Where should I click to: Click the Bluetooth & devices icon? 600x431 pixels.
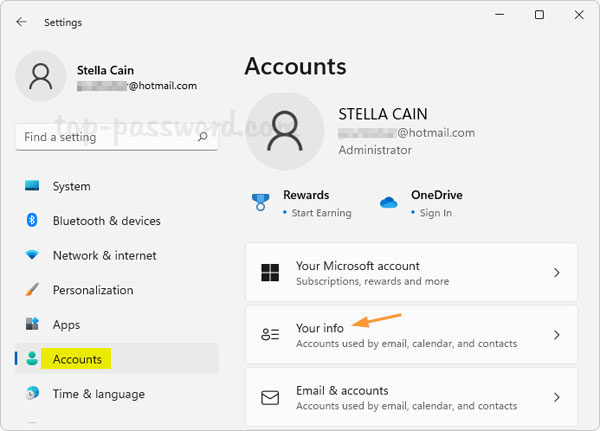pos(32,221)
